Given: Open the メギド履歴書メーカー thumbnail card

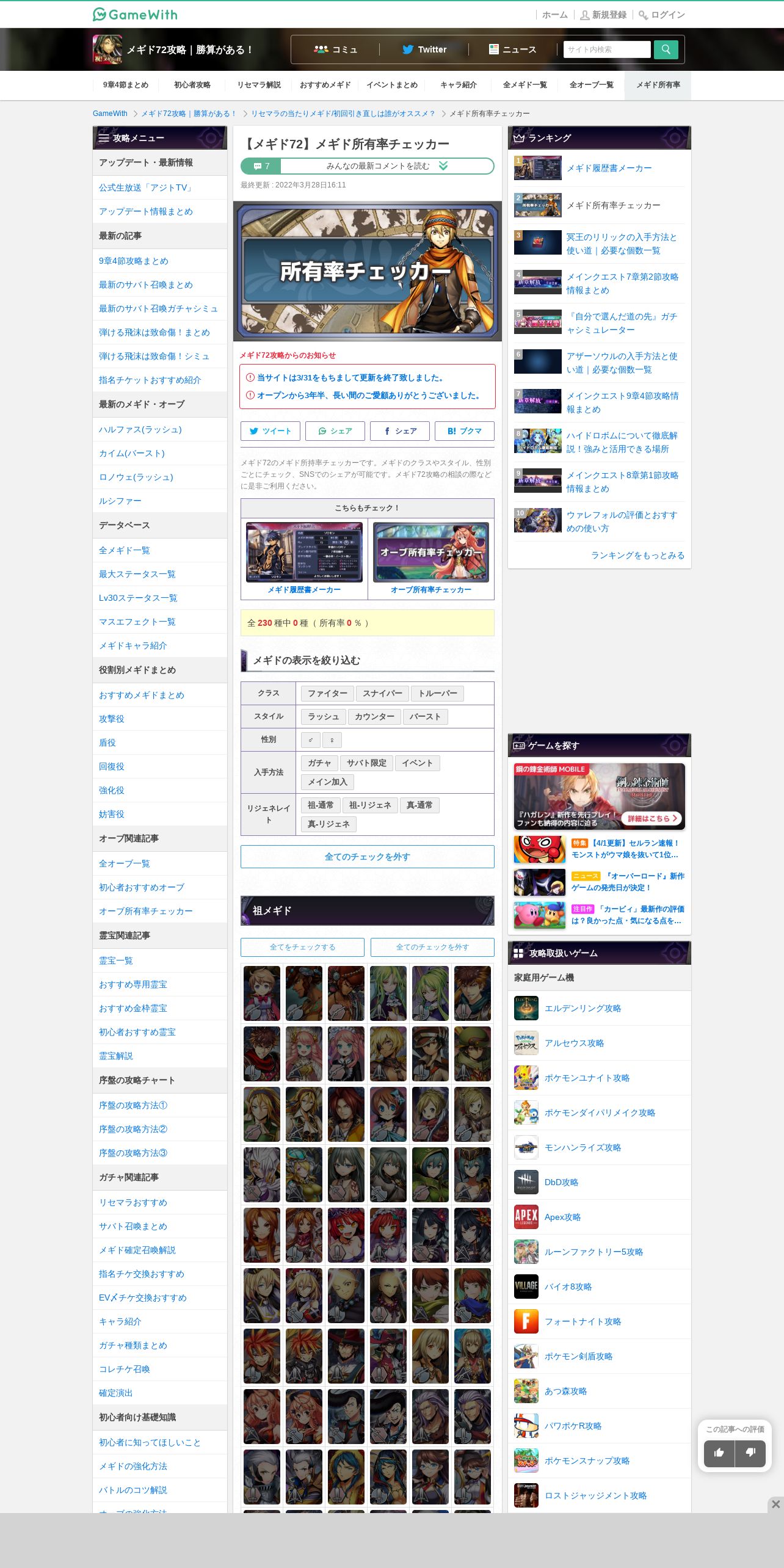Looking at the screenshot, I should (304, 559).
